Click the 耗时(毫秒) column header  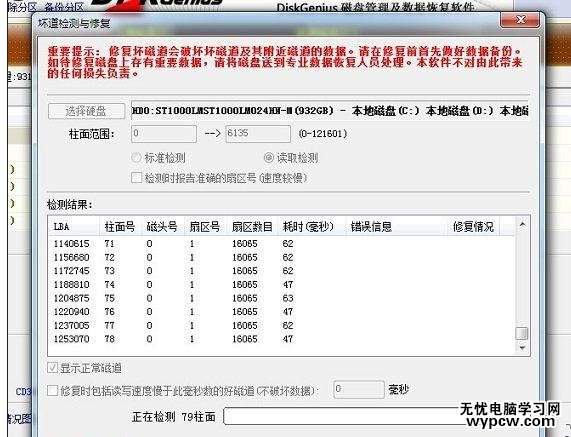point(312,227)
